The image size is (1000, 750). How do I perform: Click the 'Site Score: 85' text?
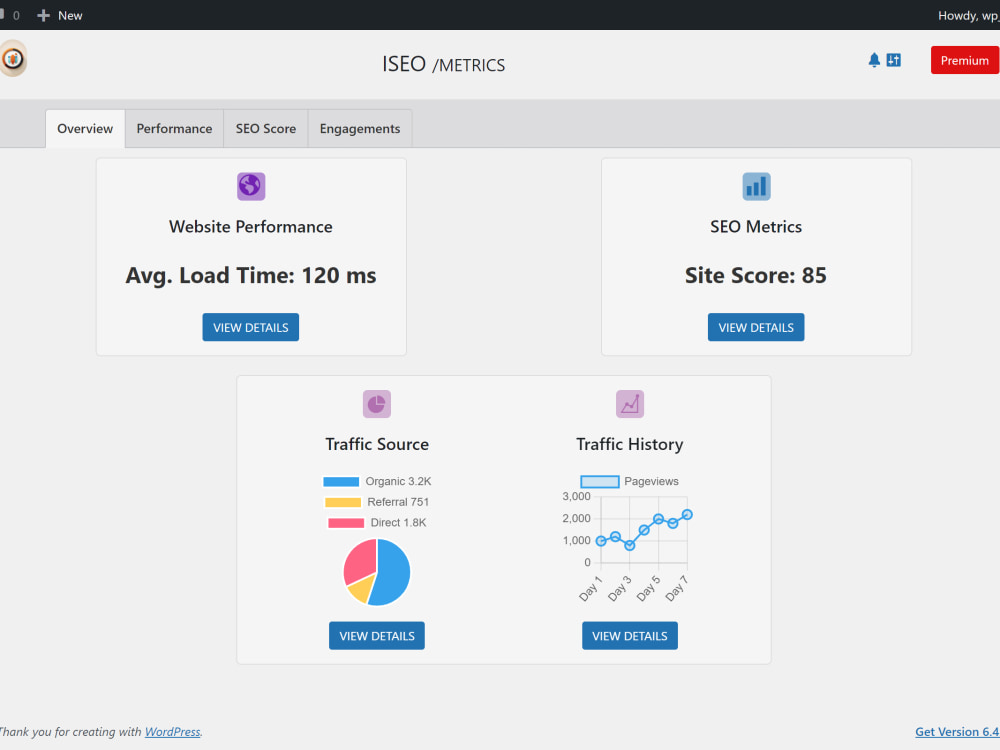pos(756,276)
